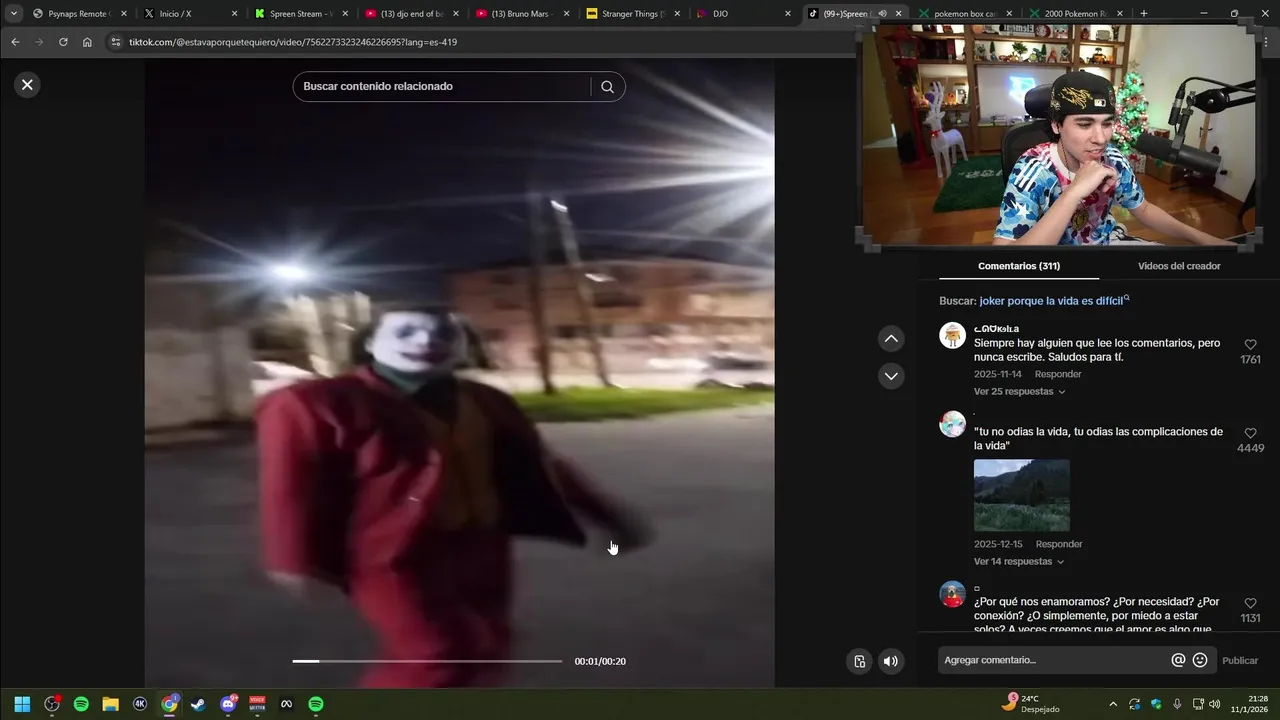Open Discord from the taskbar

tap(228, 704)
